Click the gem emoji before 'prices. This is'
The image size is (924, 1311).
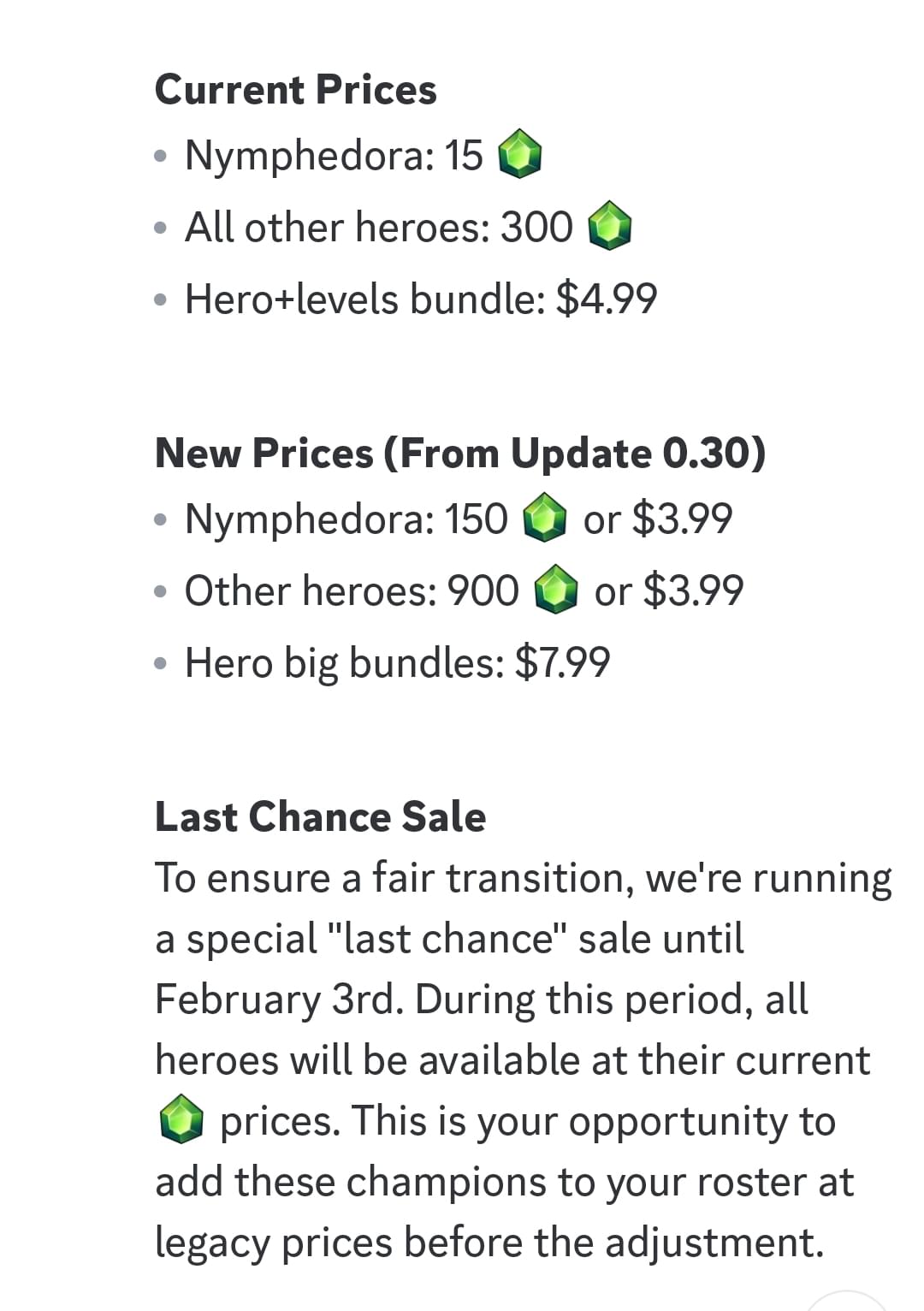tap(181, 1121)
